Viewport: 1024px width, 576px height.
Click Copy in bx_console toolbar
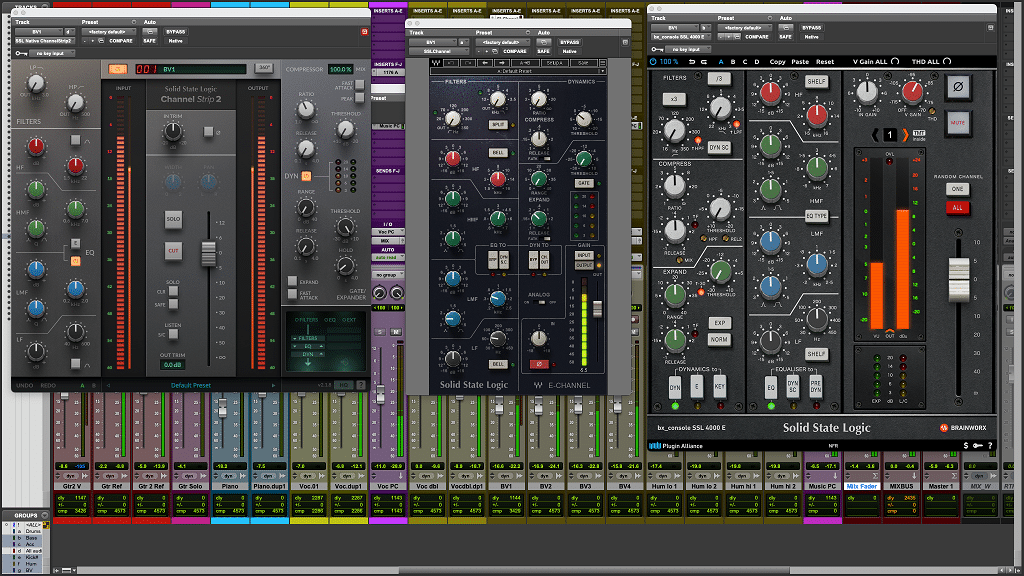coord(777,61)
